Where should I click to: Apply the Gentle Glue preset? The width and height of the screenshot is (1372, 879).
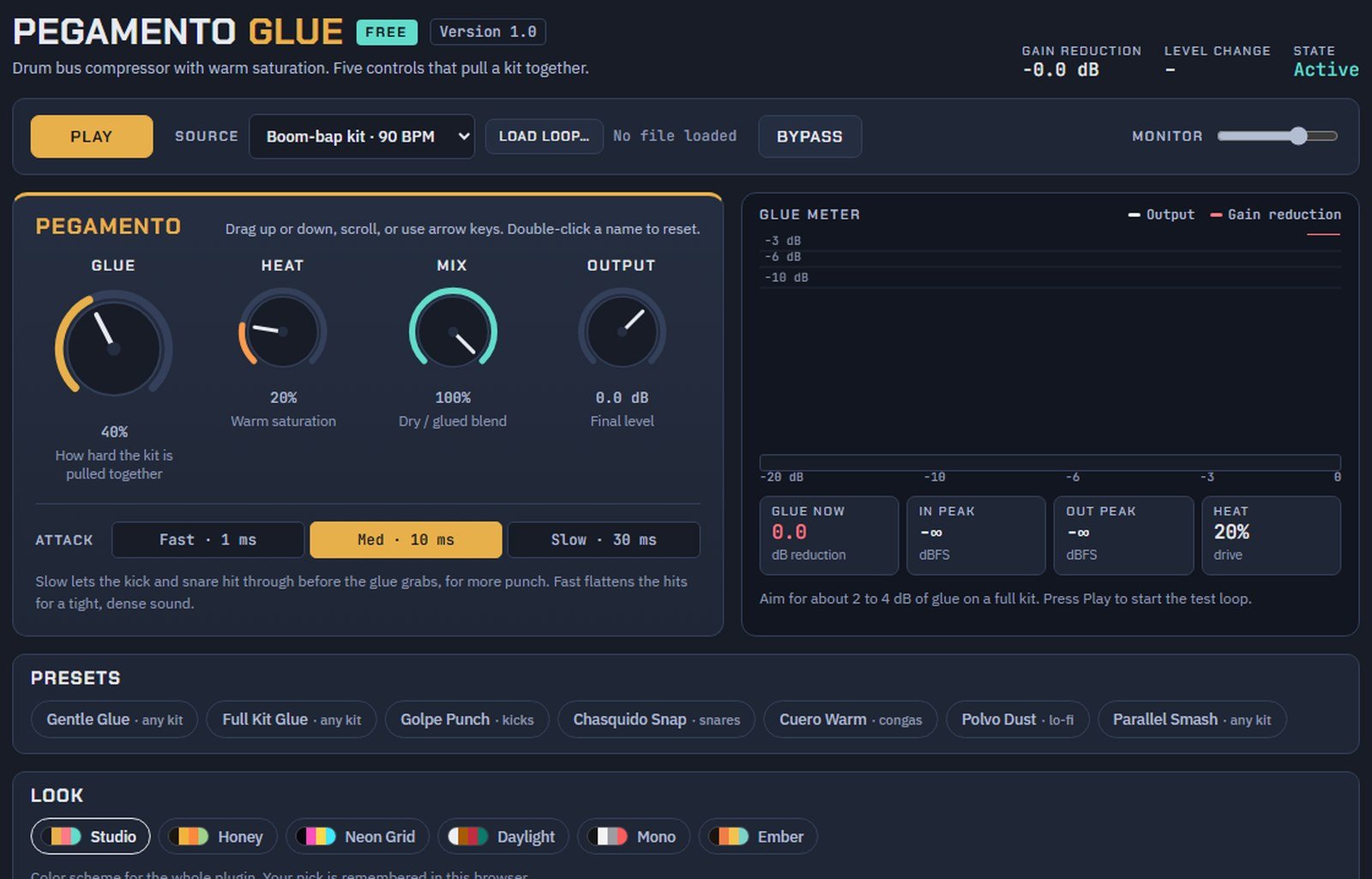tap(114, 719)
